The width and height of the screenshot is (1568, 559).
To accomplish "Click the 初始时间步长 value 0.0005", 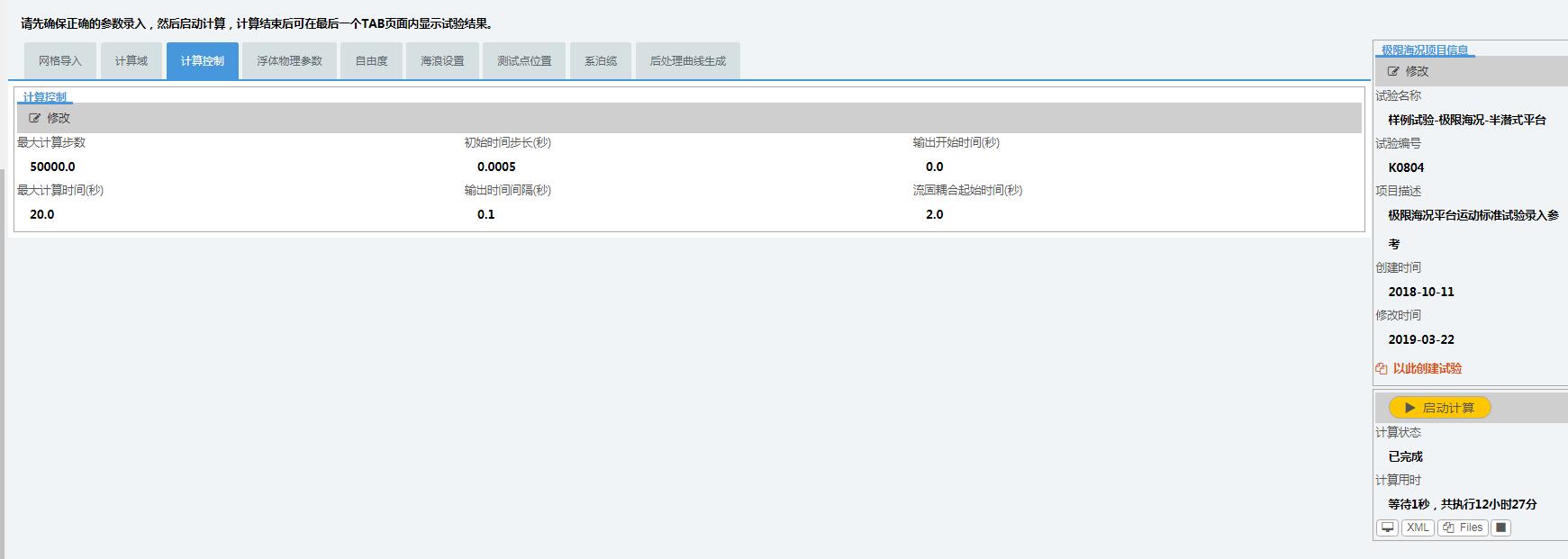I will [496, 167].
